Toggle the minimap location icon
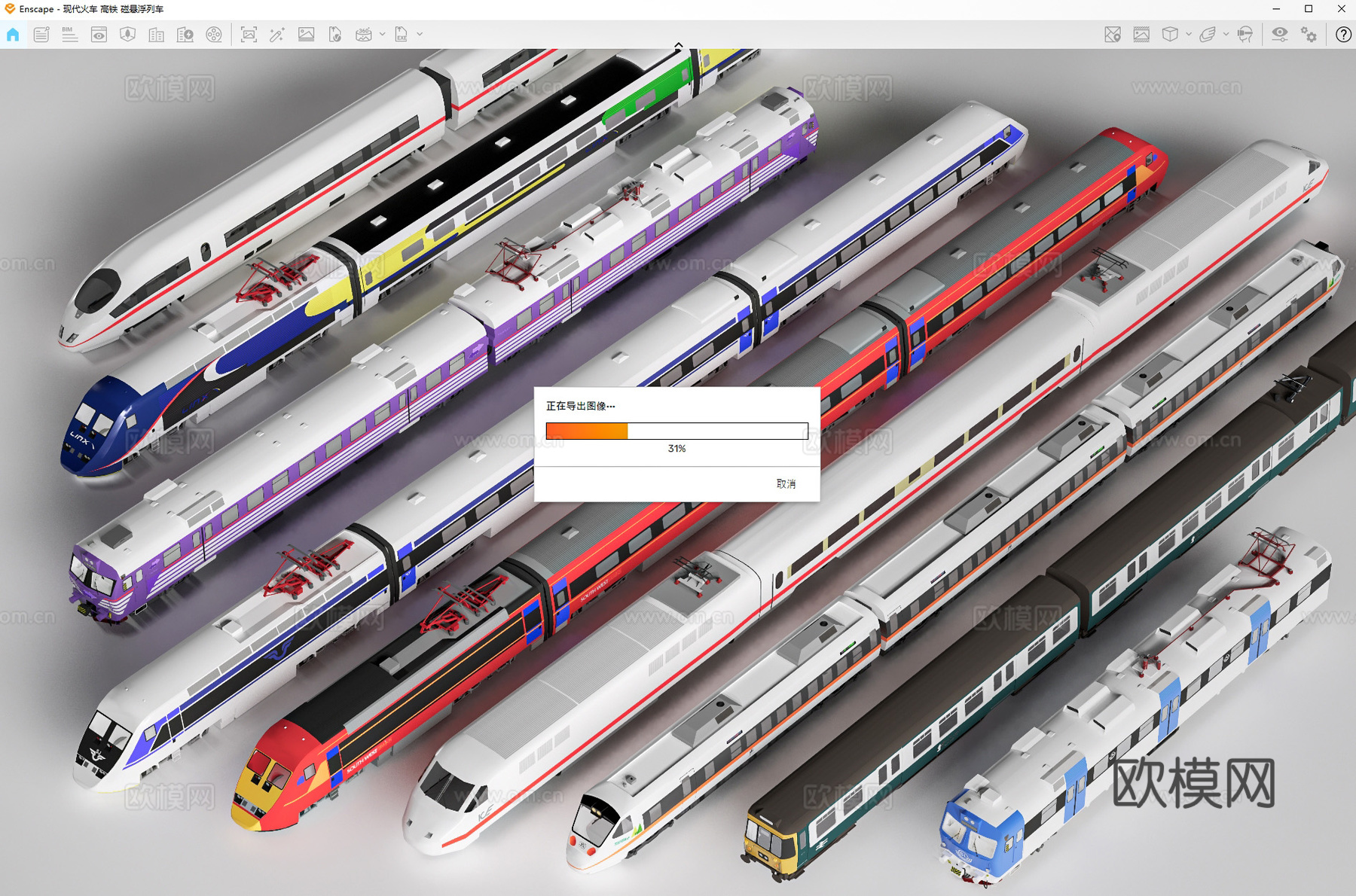This screenshot has height=896, width=1356. click(x=1113, y=35)
